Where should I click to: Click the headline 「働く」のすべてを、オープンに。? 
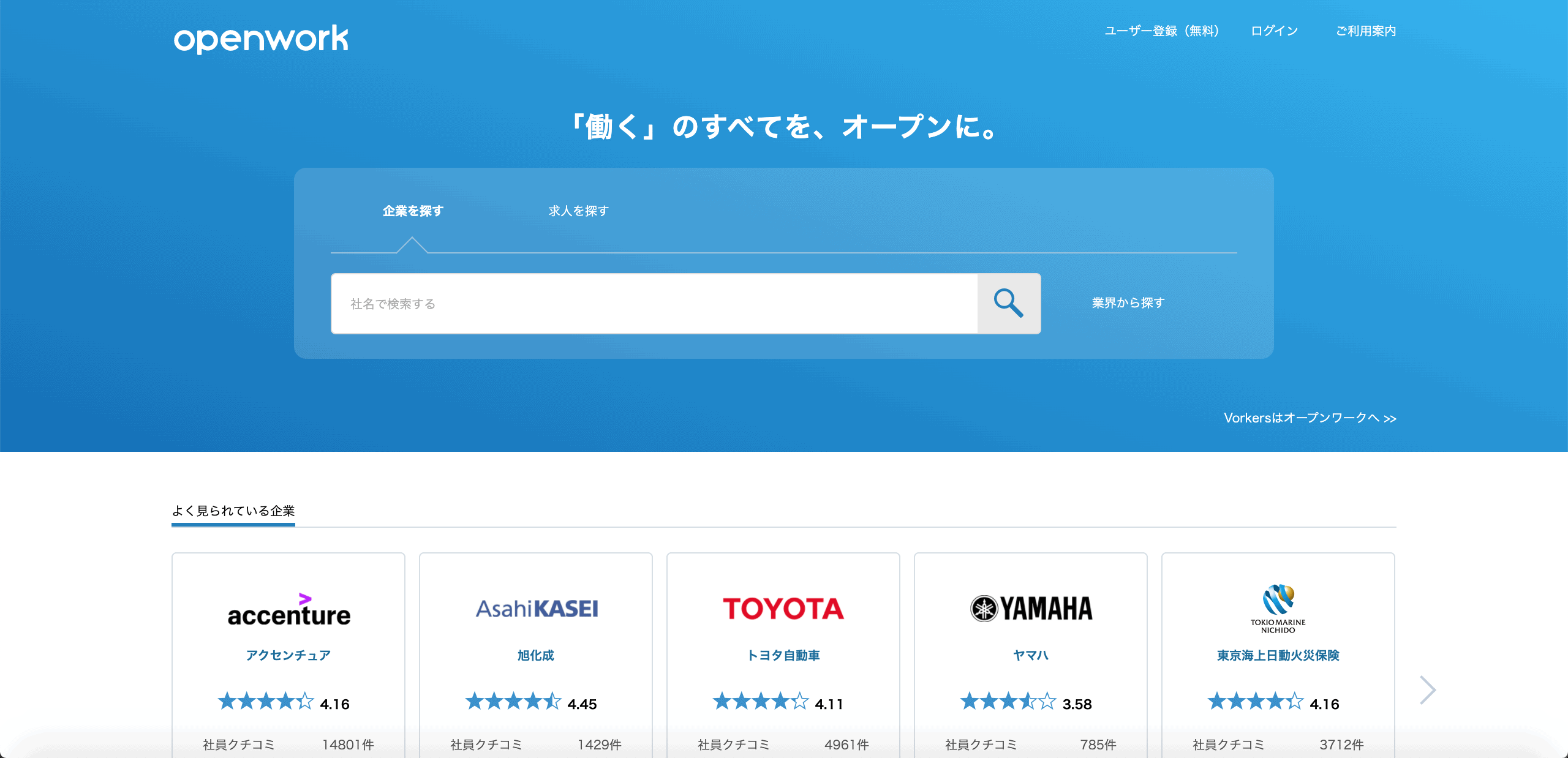click(x=784, y=127)
